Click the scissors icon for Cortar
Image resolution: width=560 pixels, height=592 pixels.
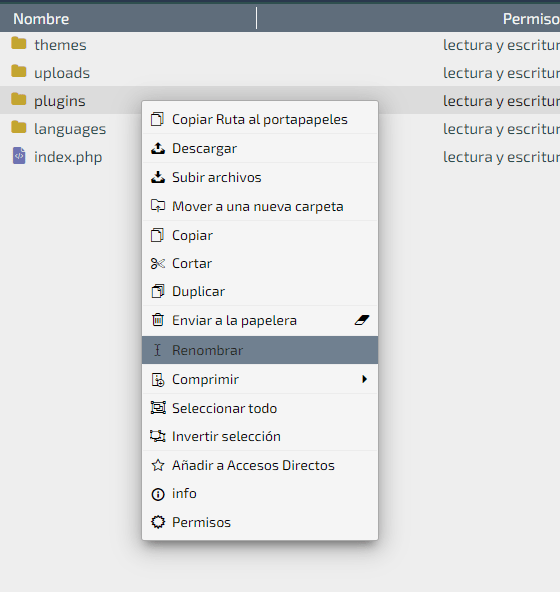[158, 263]
